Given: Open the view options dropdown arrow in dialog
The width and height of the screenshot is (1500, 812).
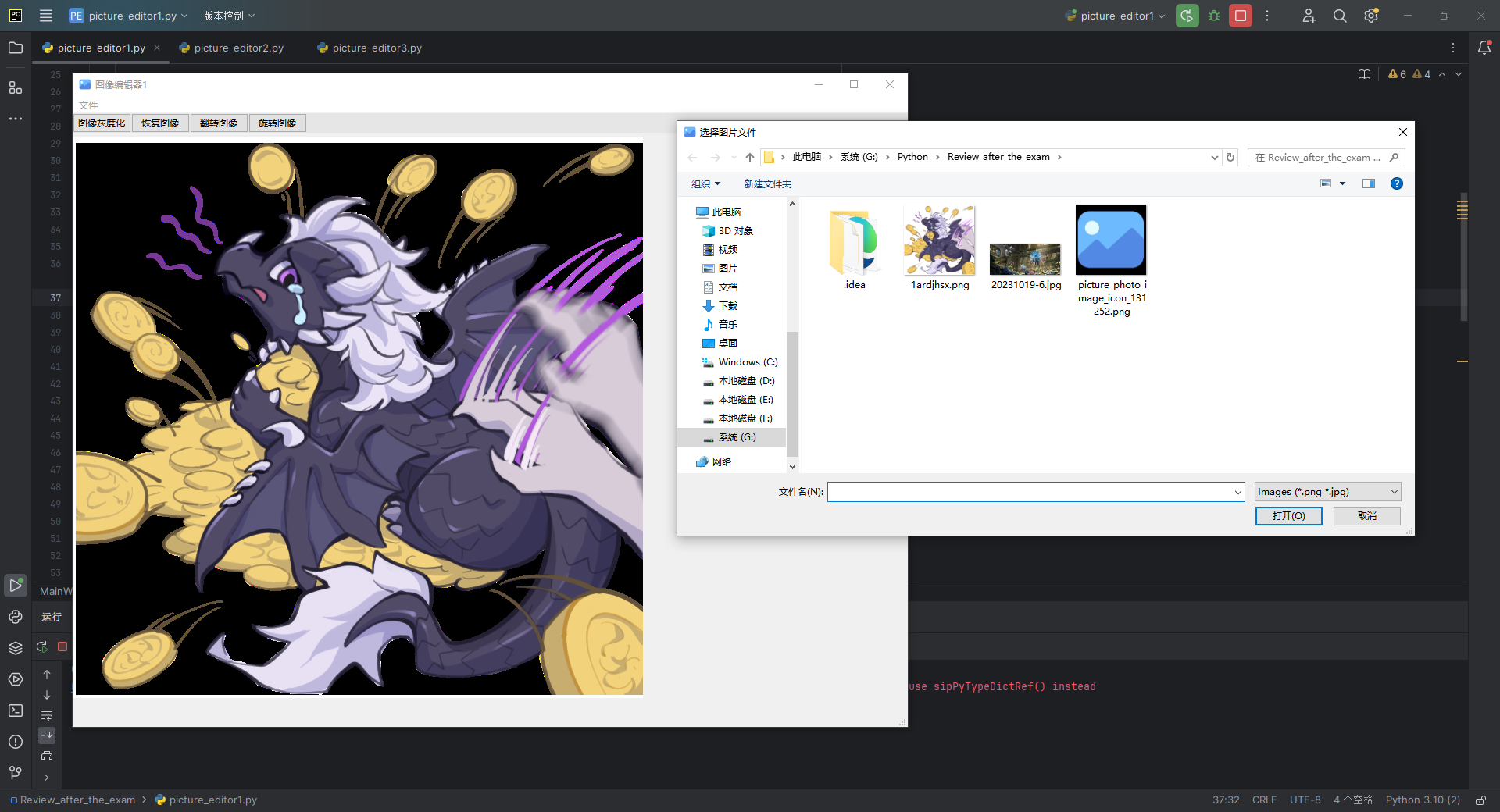Looking at the screenshot, I should [1343, 183].
